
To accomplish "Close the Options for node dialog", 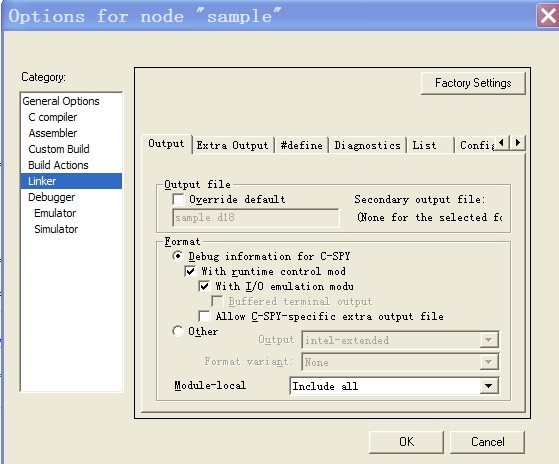I will point(548,15).
